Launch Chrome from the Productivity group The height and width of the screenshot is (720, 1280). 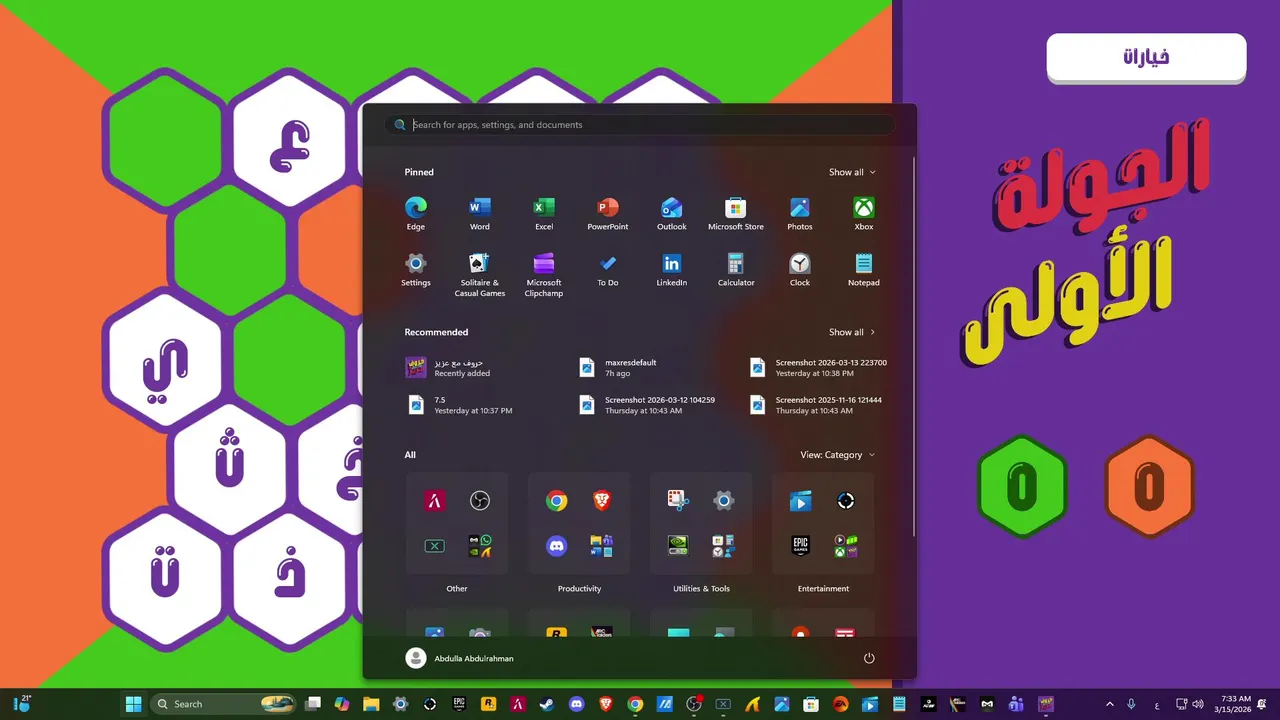click(x=557, y=501)
